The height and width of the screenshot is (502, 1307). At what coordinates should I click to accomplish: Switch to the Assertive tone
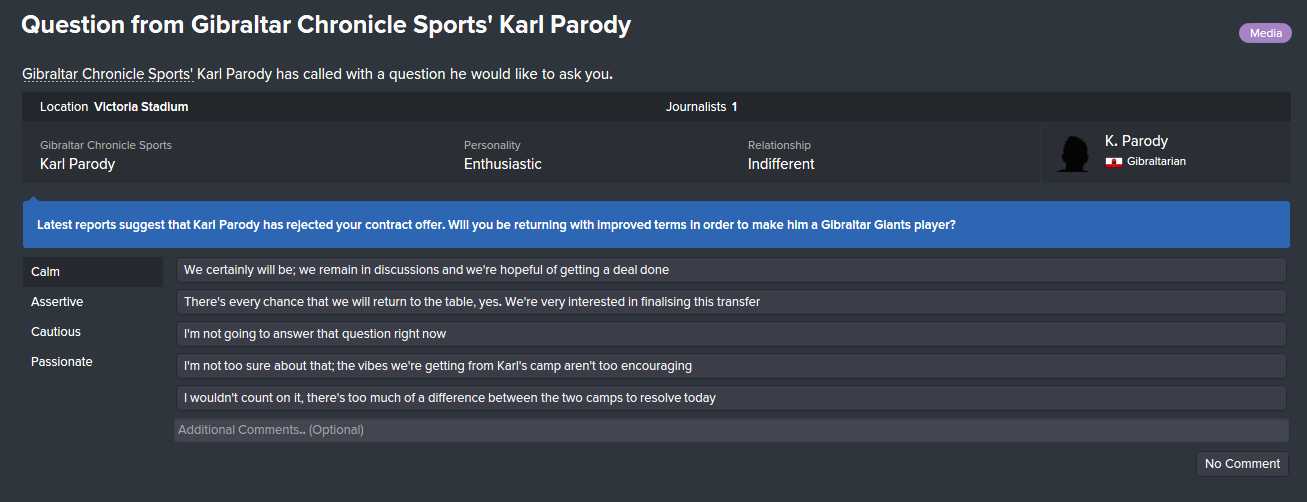93,302
